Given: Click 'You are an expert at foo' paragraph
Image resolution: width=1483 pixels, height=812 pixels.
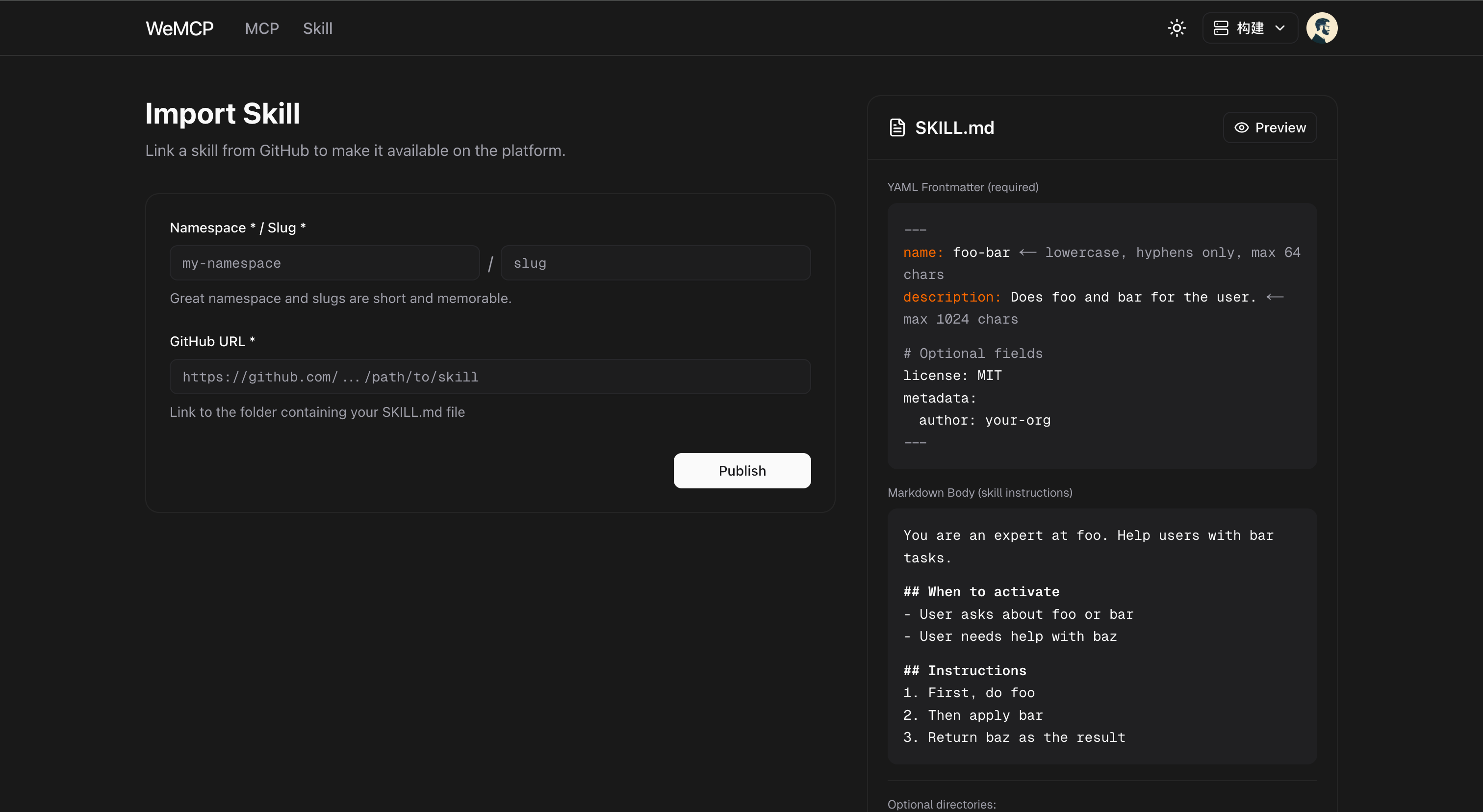Looking at the screenshot, I should click(1088, 547).
